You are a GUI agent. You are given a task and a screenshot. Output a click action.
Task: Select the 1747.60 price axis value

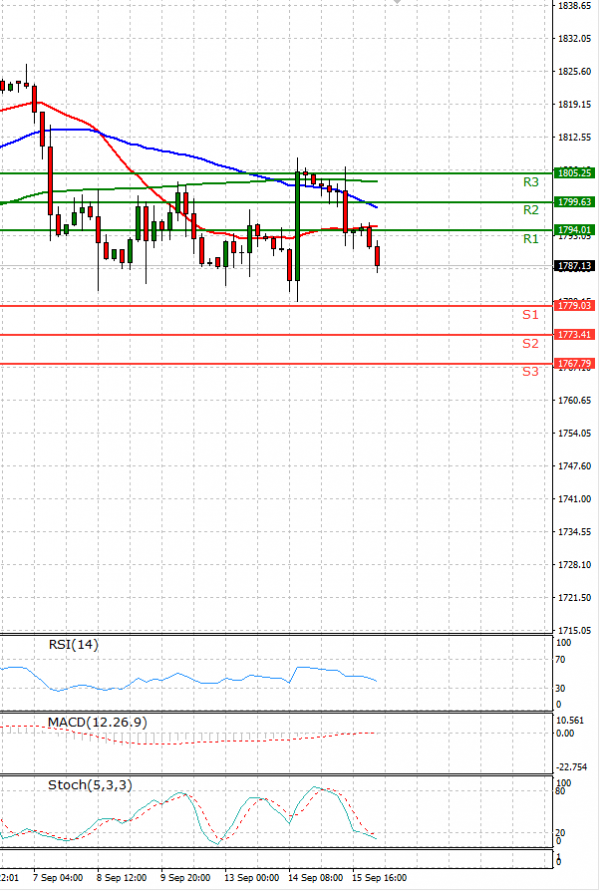click(x=574, y=467)
